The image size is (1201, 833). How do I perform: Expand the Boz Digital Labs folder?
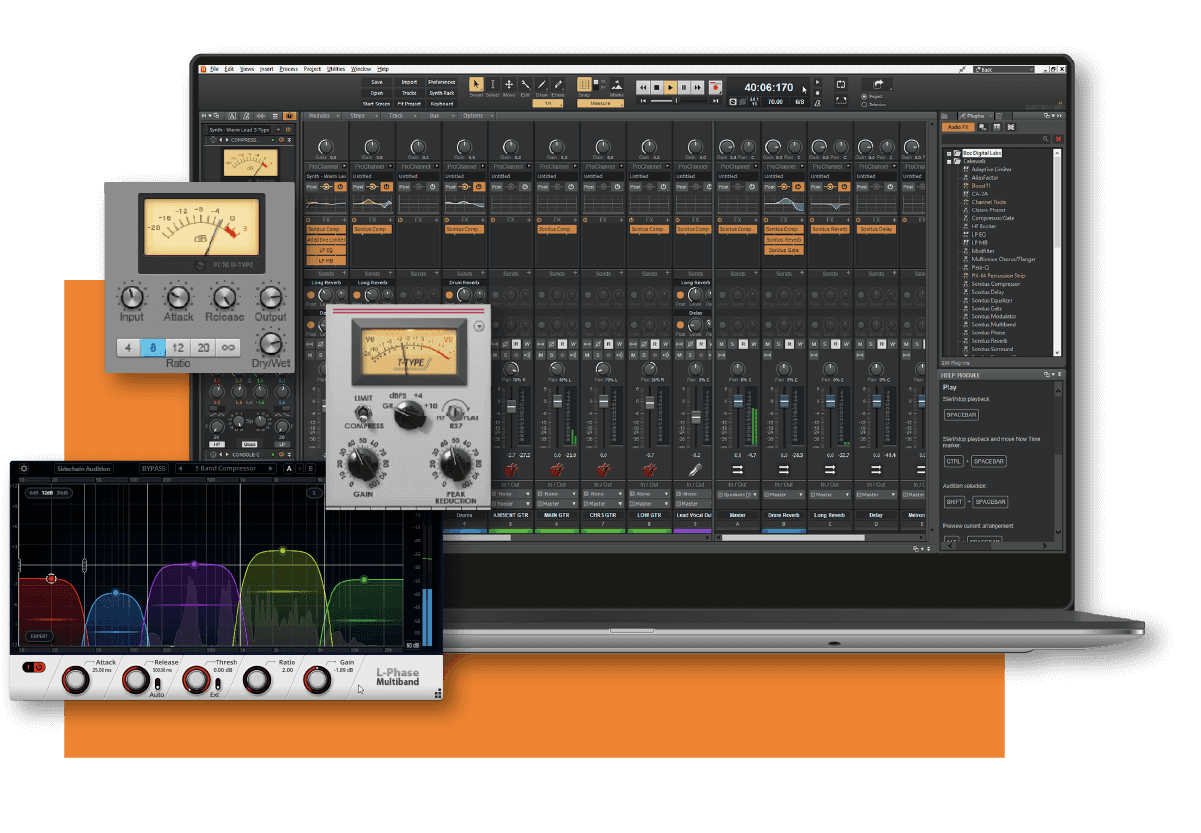click(x=949, y=153)
